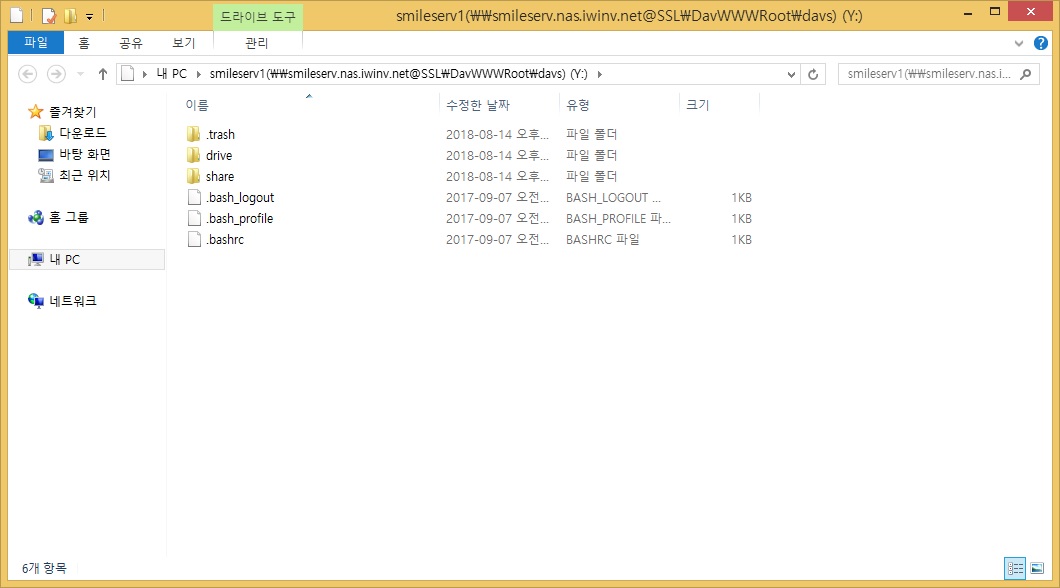Open the 공유 ribbon tab
Viewport: 1060px width, 588px height.
point(130,43)
